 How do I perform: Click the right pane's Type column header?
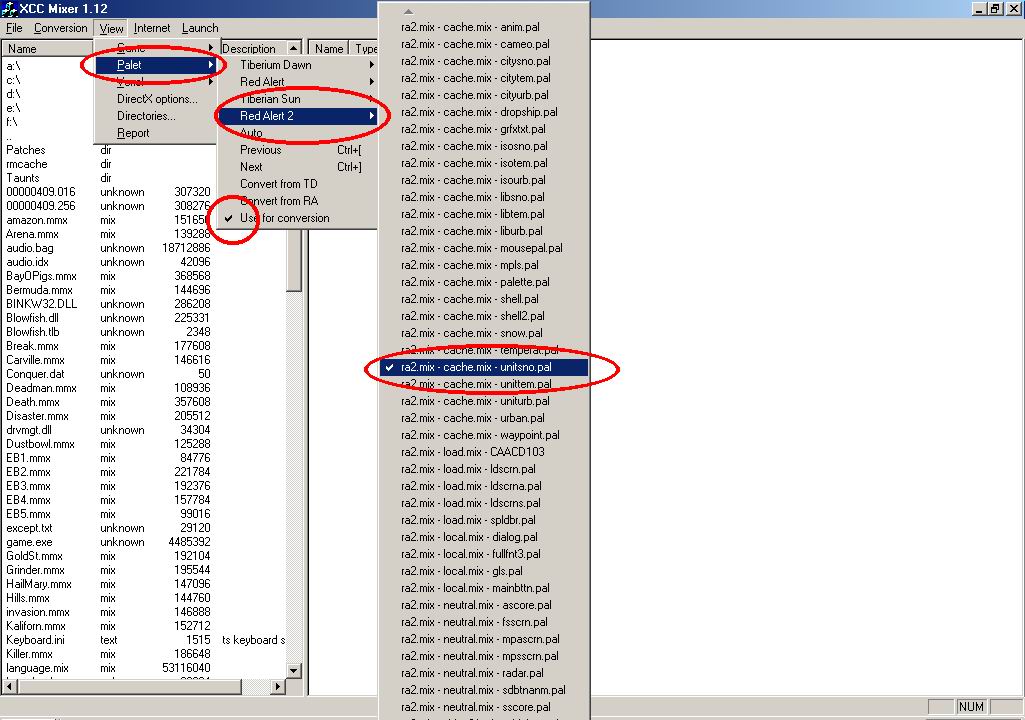(x=365, y=48)
